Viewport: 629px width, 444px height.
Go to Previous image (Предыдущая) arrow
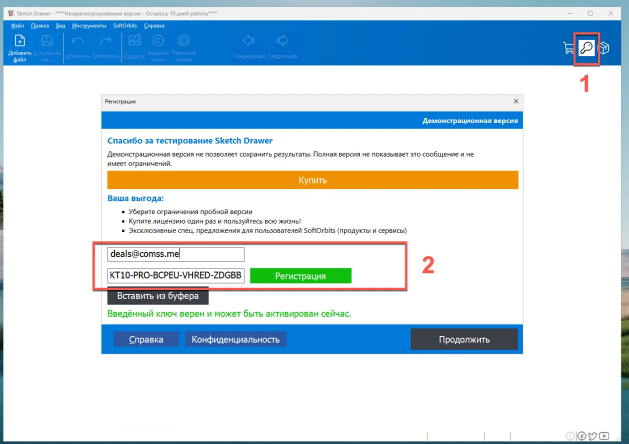[249, 41]
